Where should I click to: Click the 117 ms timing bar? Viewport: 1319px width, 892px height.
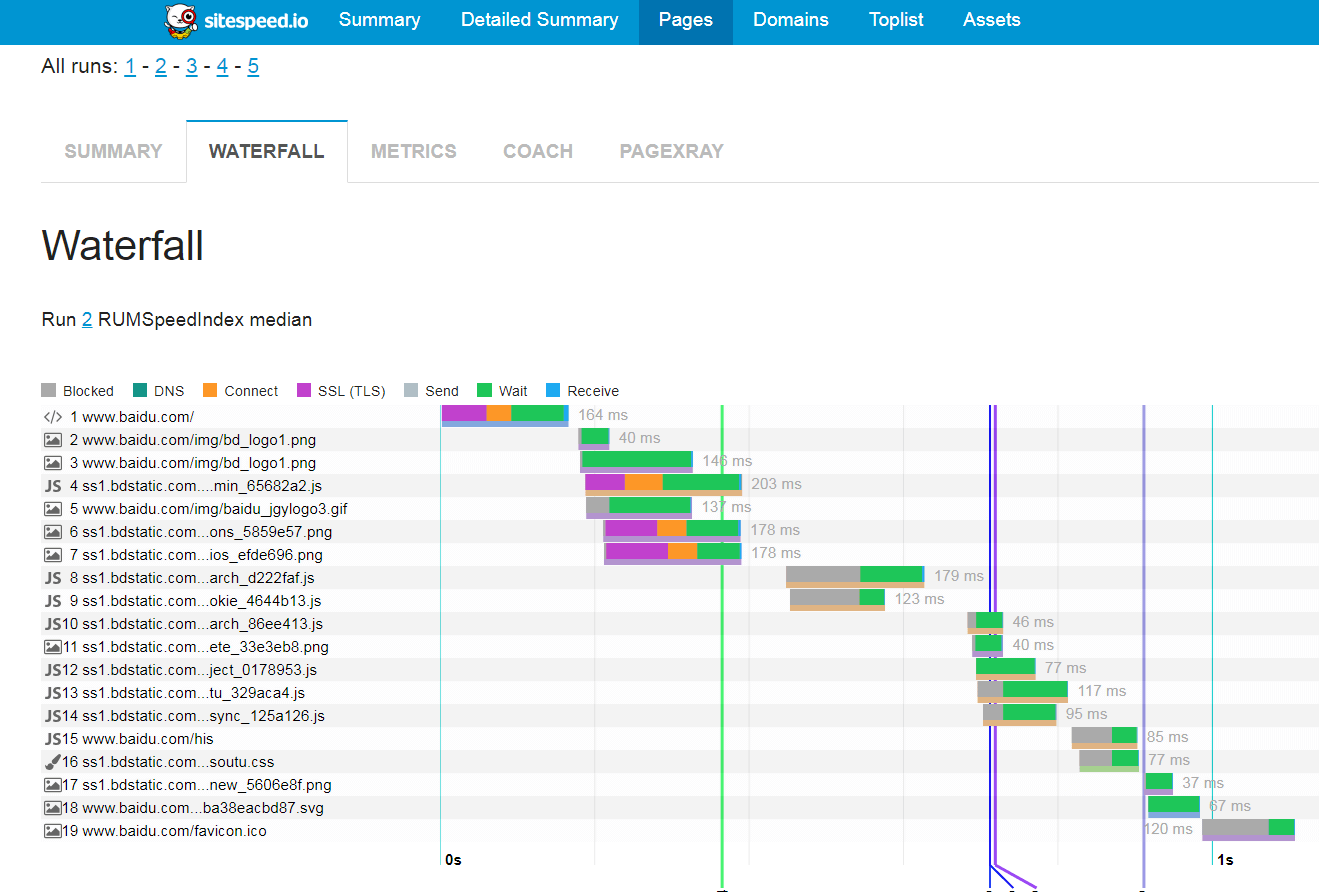coord(1022,691)
